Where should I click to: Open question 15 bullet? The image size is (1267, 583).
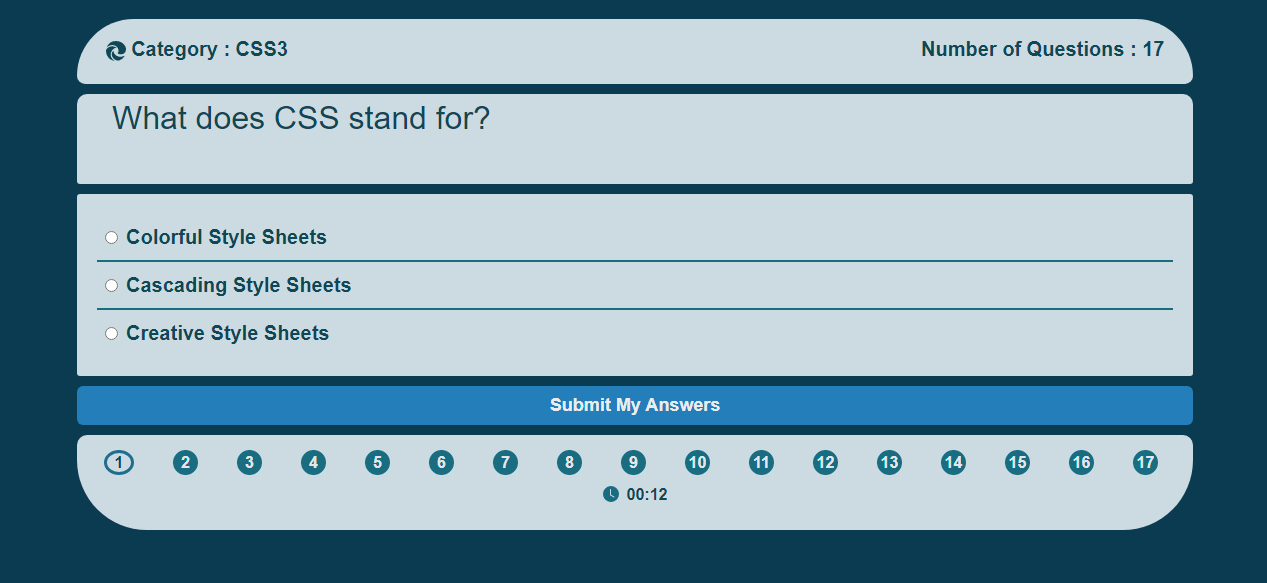1017,463
